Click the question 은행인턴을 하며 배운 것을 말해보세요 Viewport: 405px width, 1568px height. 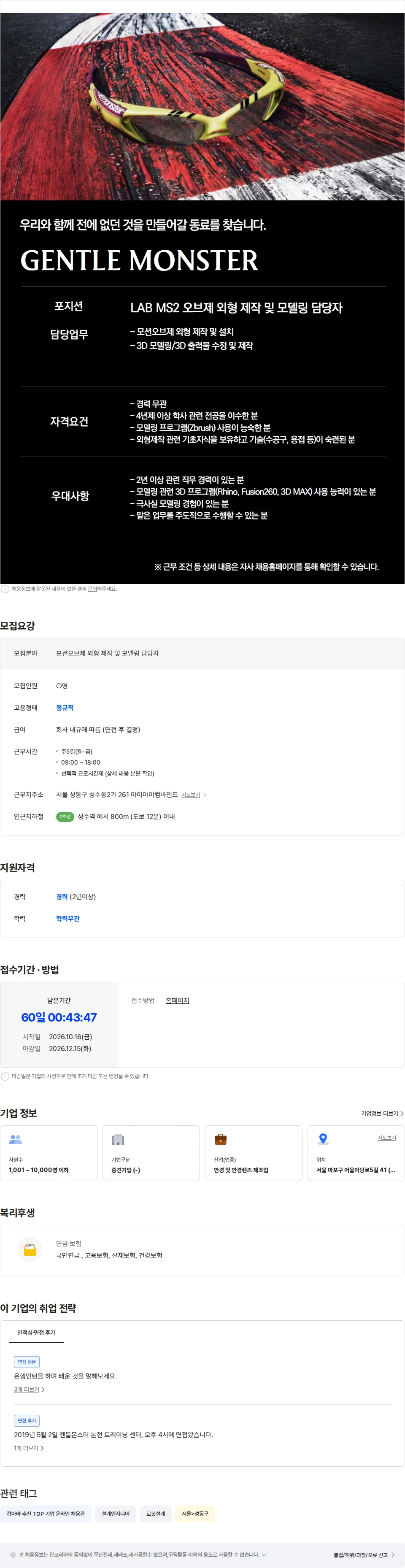click(x=65, y=1376)
